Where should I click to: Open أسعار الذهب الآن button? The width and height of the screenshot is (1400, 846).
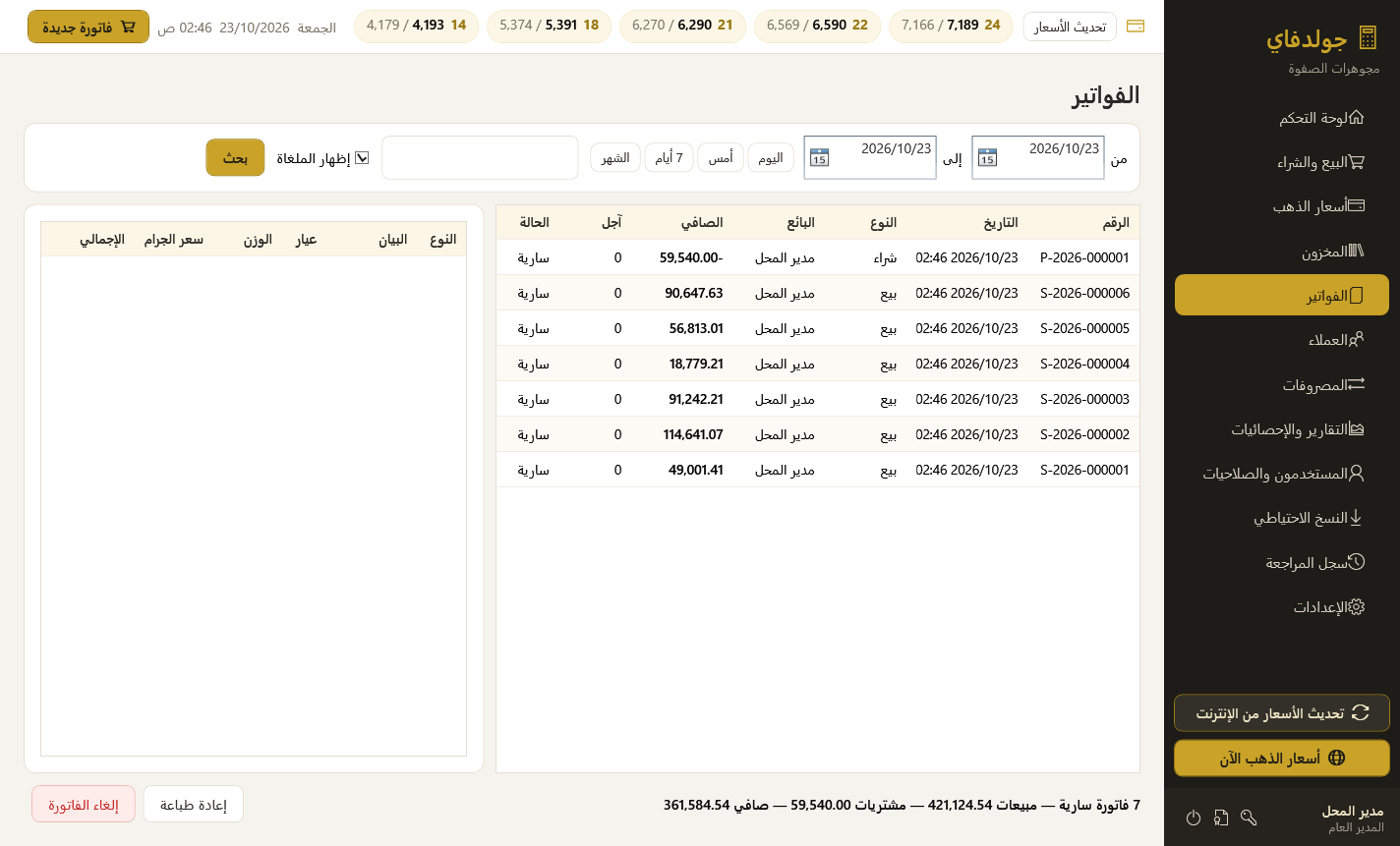(x=1282, y=759)
